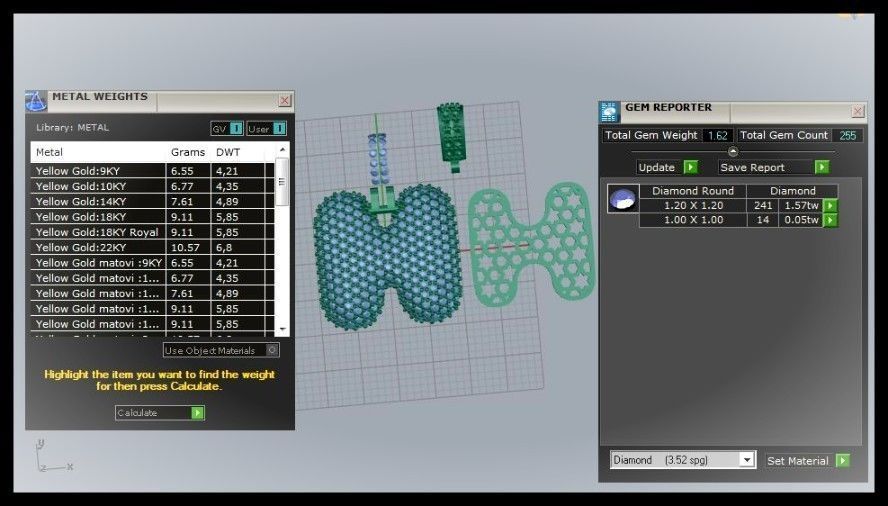
Task: Click the Total Gem Weight value 1.62
Action: 718,135
